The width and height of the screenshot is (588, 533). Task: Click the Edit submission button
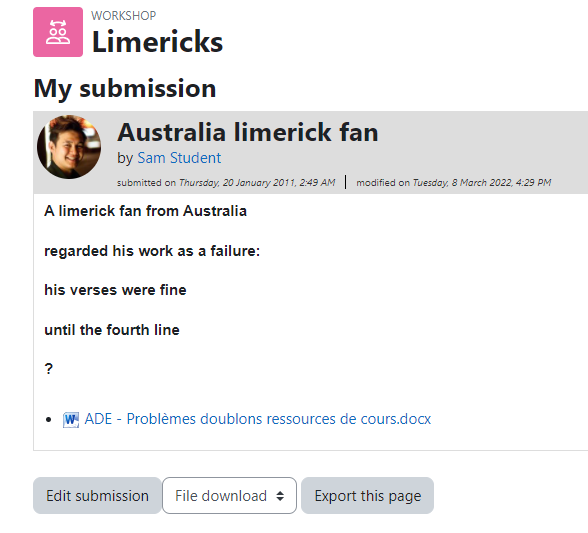coord(97,495)
